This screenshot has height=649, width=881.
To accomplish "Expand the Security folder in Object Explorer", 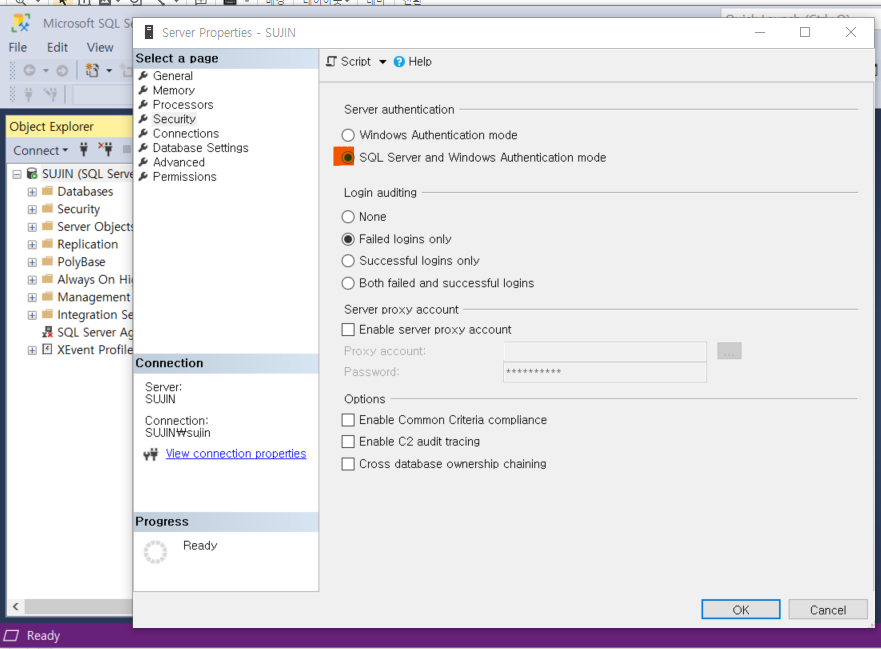I will pyautogui.click(x=32, y=210).
